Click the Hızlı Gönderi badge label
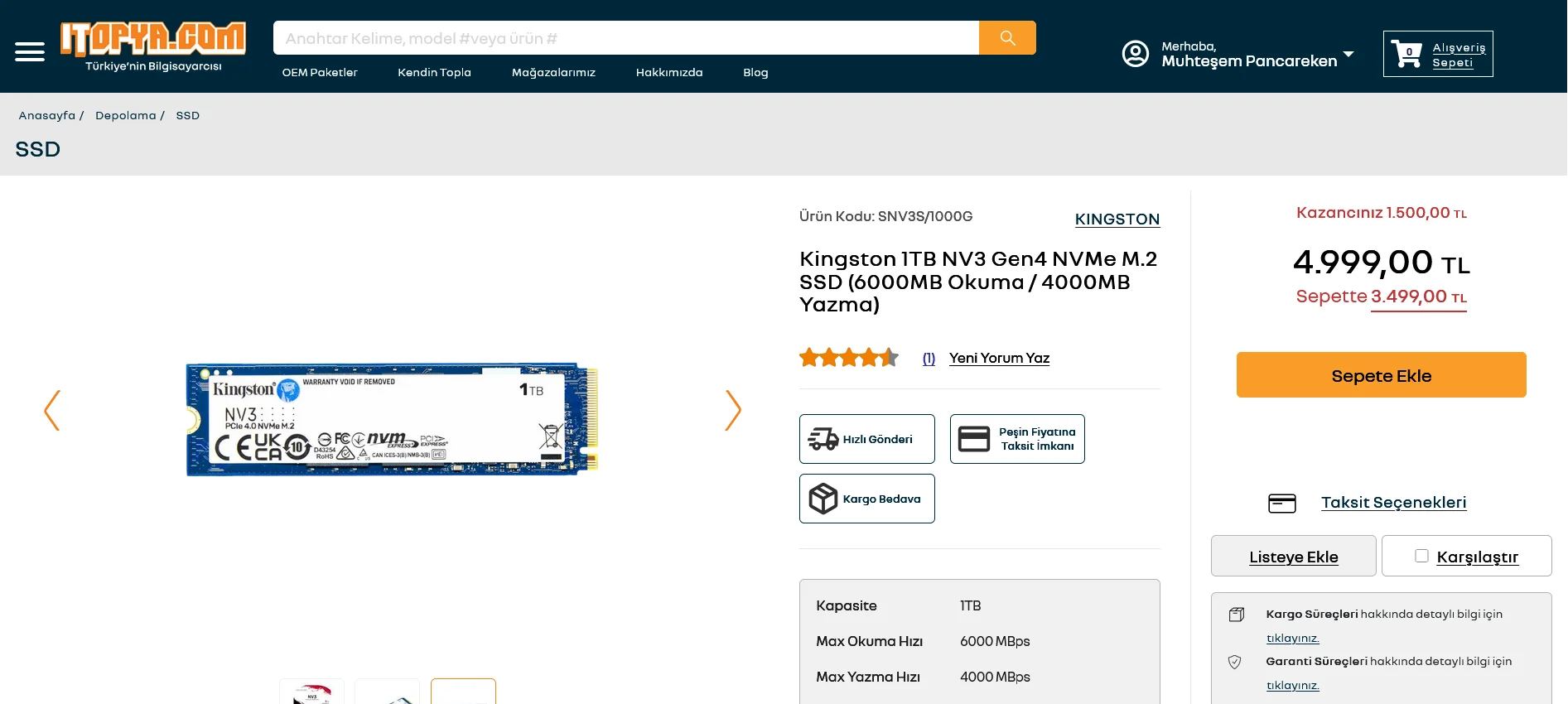Screen dimensions: 1568x704 click(878, 440)
